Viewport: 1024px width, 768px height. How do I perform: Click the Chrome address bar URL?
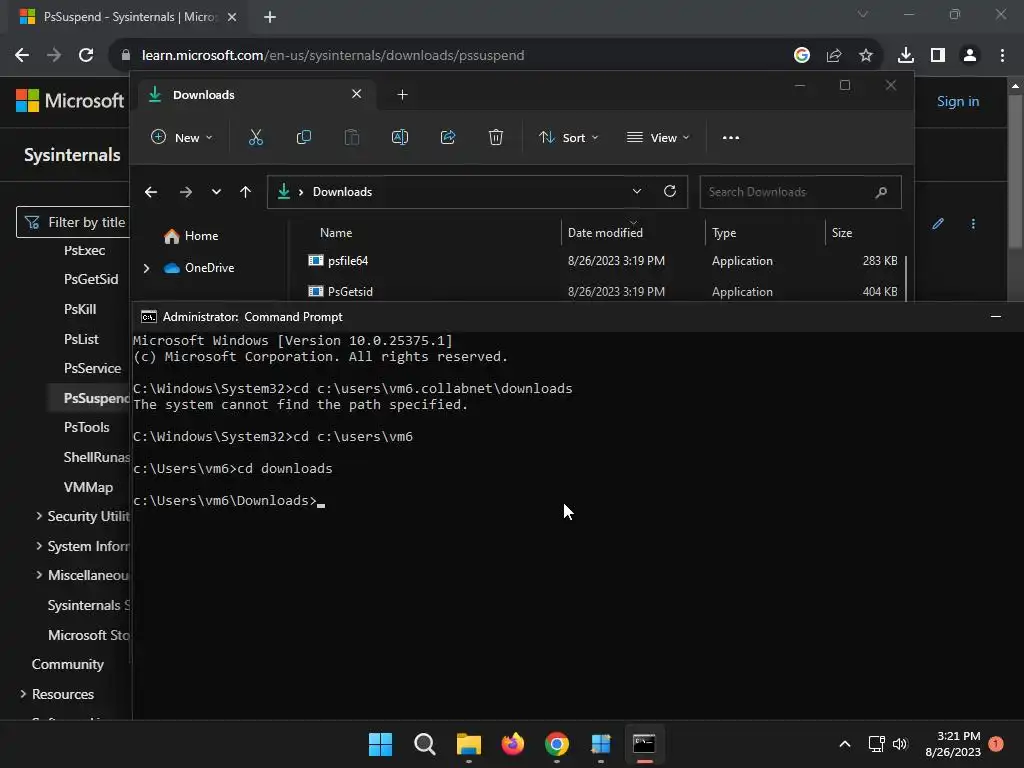point(332,56)
